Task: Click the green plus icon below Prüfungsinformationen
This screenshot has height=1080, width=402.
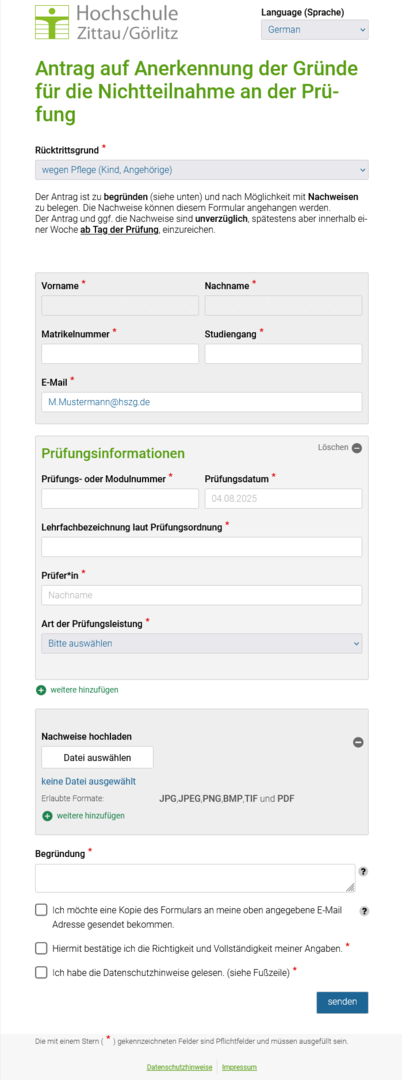Action: 41,689
